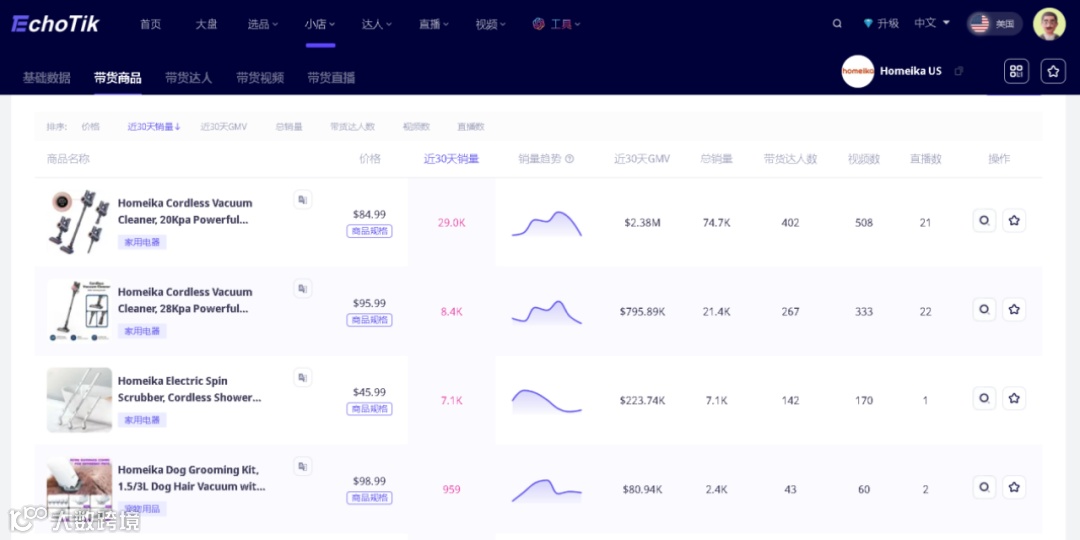The height and width of the screenshot is (540, 1080).
Task: Open Homeika Cordless Vacuum 20Kpa product link
Action: click(185, 211)
